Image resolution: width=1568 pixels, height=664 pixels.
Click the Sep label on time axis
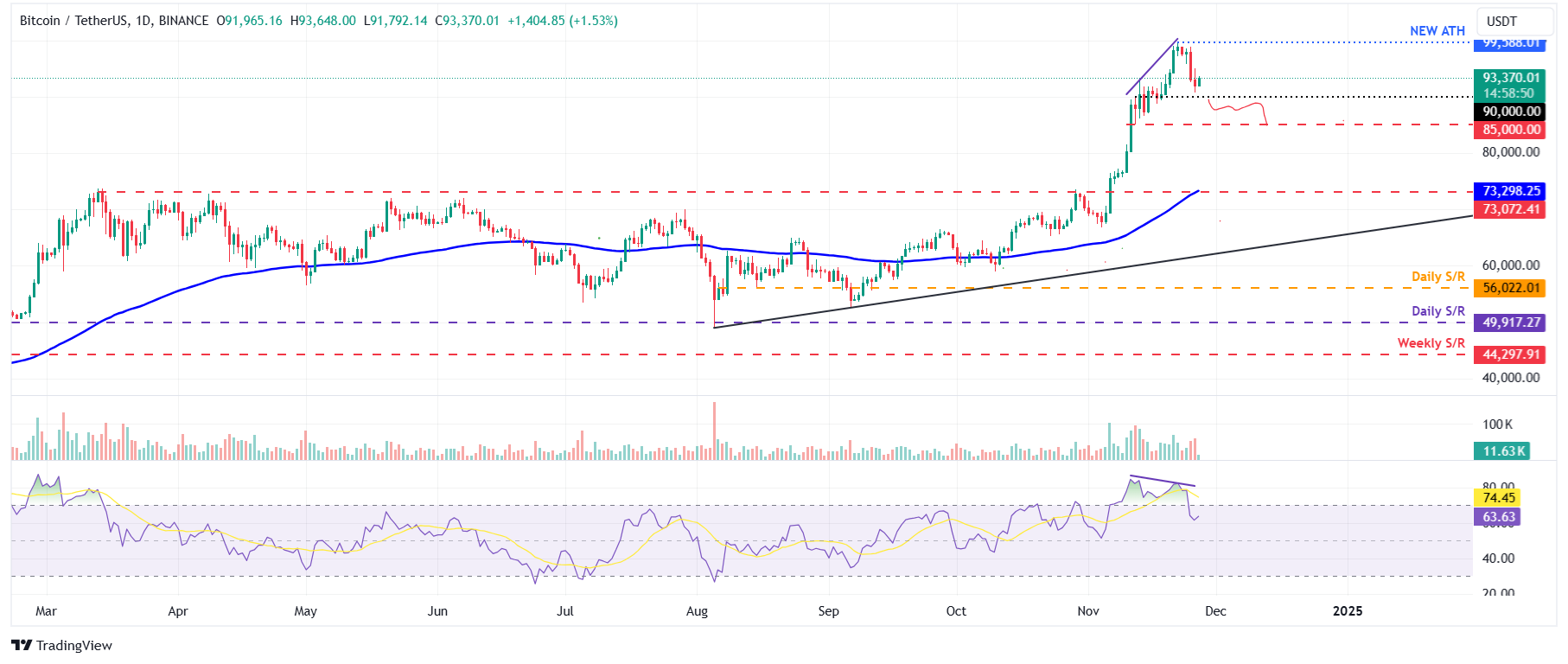(x=828, y=611)
